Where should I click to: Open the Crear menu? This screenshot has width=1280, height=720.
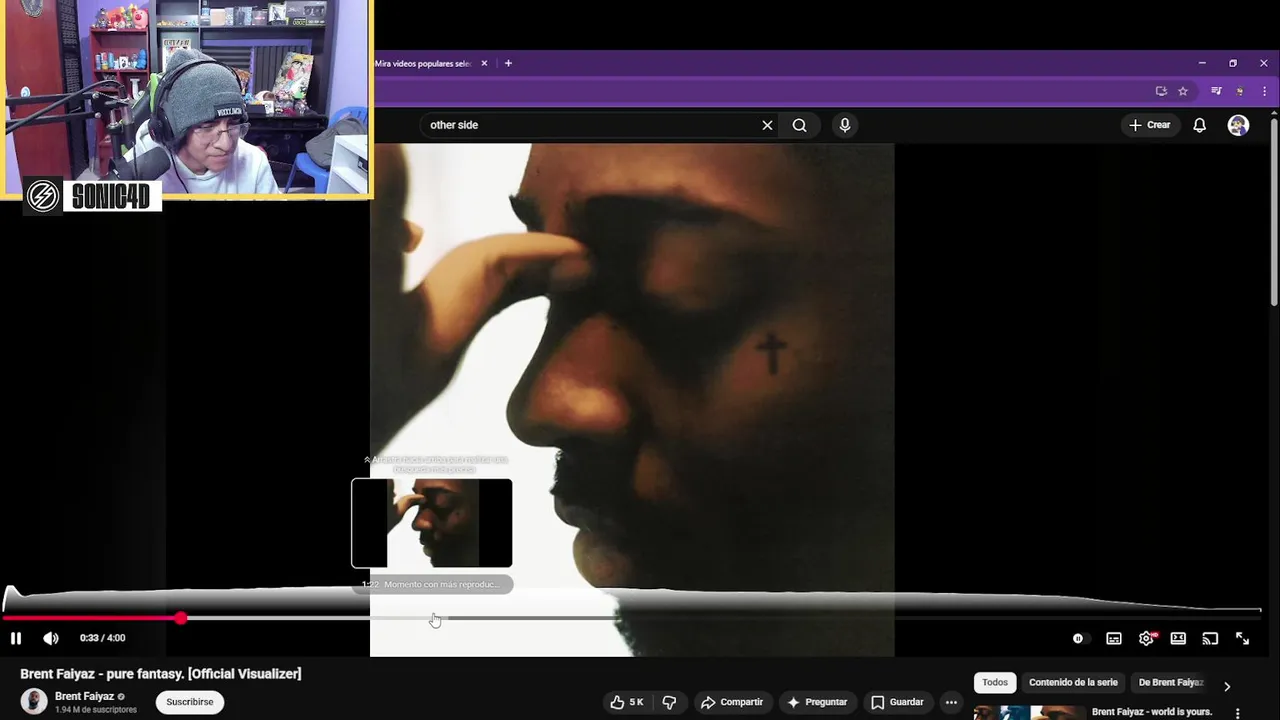[x=1149, y=125]
